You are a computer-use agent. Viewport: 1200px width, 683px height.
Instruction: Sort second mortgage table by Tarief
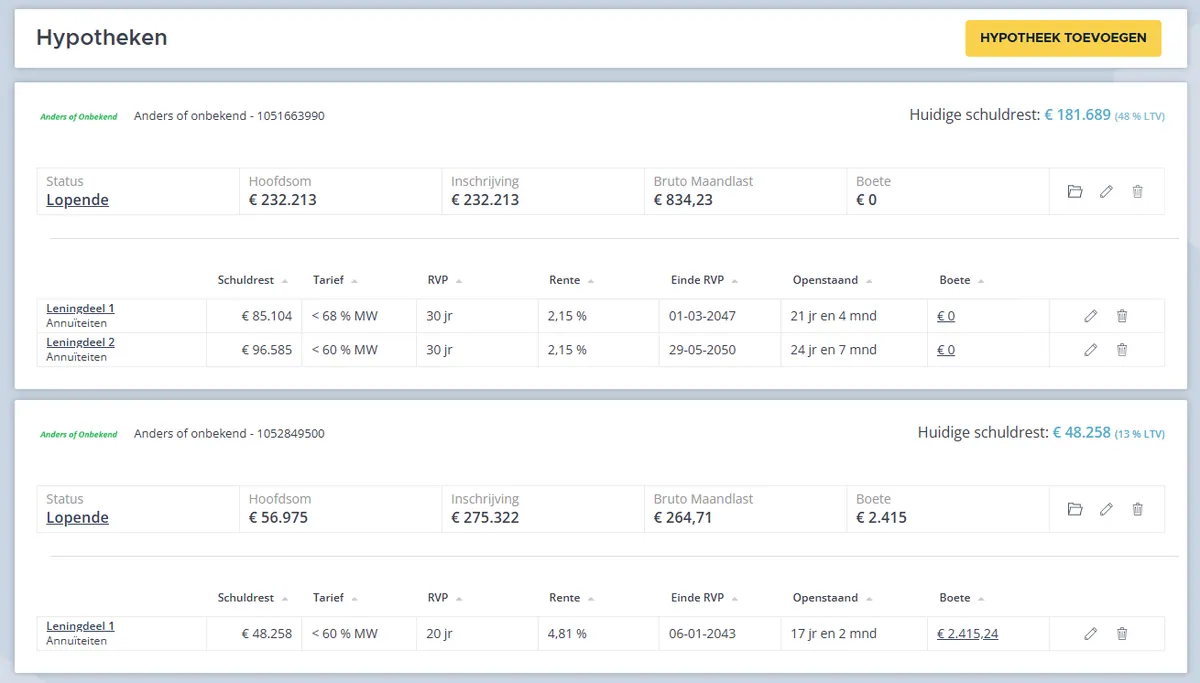click(x=336, y=598)
